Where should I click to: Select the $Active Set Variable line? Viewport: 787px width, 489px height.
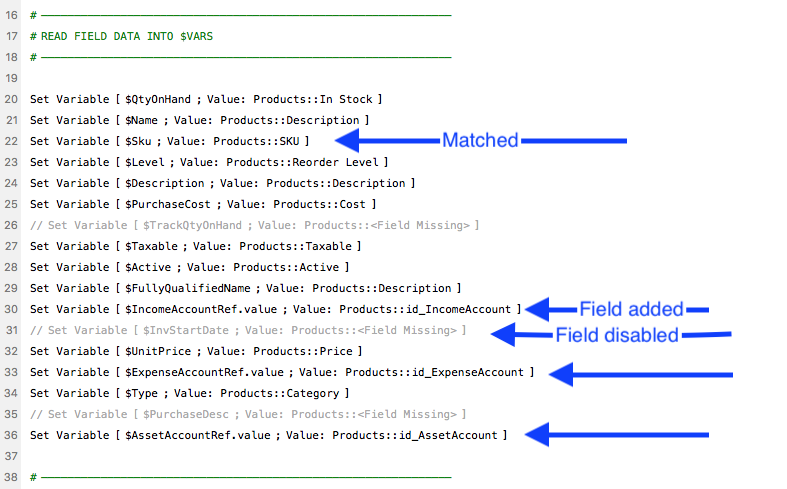pos(189,267)
